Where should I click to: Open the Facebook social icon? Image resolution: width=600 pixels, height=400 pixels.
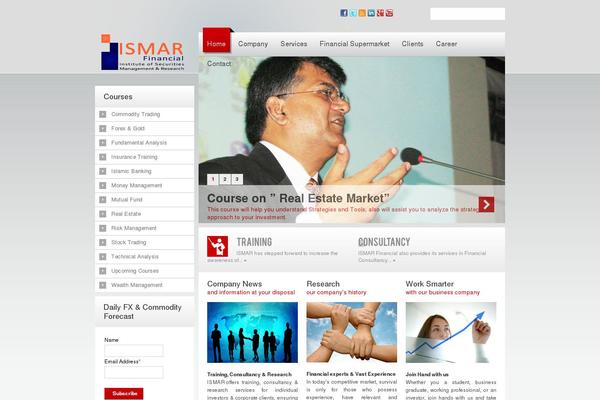tap(344, 13)
